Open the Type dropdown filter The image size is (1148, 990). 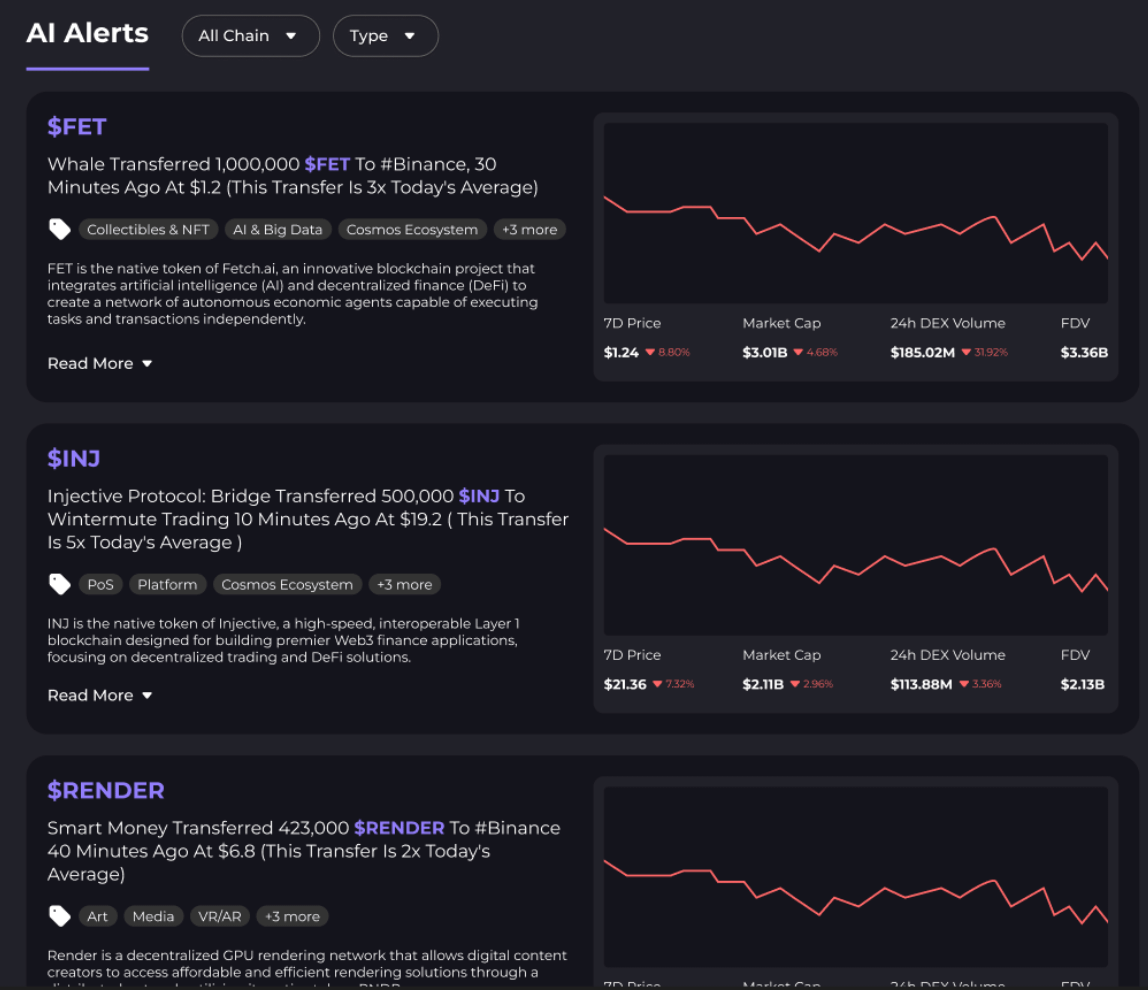click(x=385, y=36)
